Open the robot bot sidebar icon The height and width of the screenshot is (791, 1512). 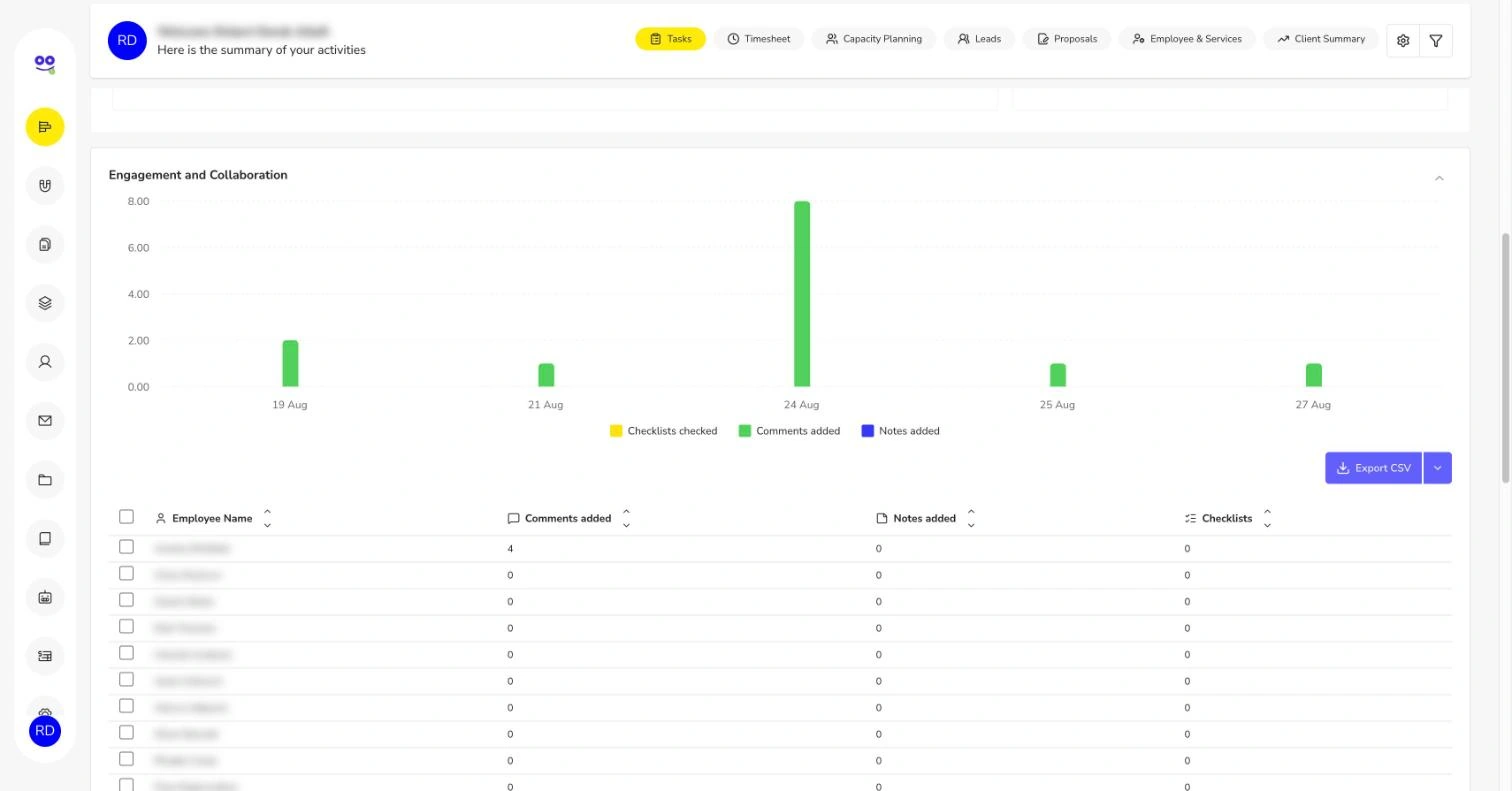tap(45, 597)
